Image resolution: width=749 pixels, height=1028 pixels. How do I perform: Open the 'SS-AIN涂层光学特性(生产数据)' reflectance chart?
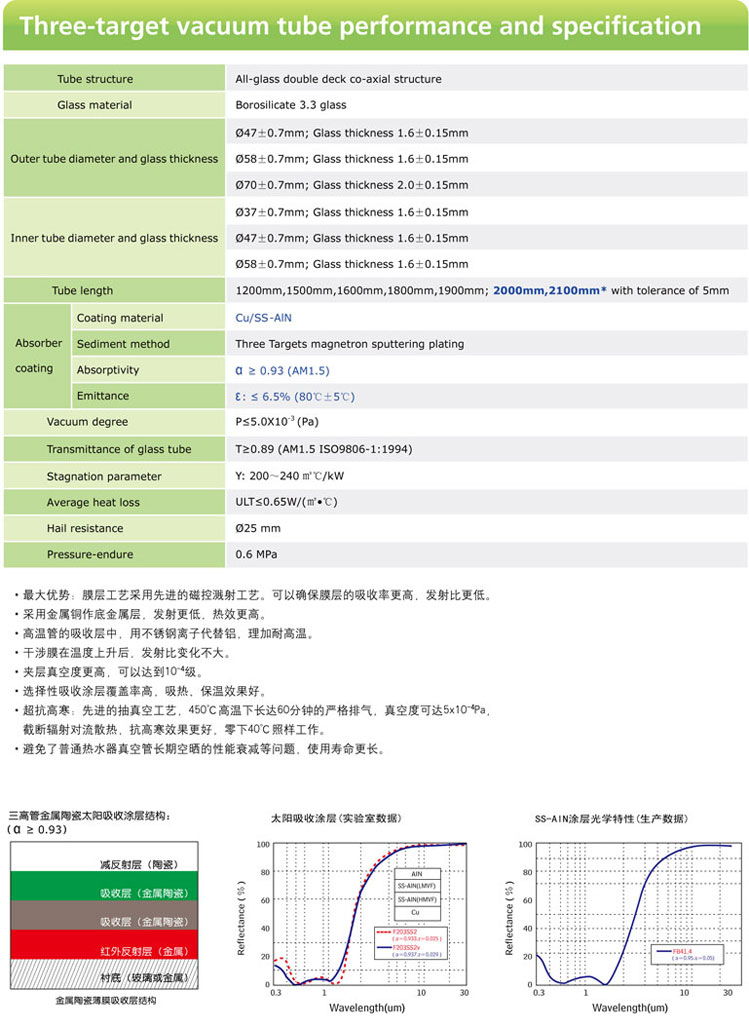638,914
